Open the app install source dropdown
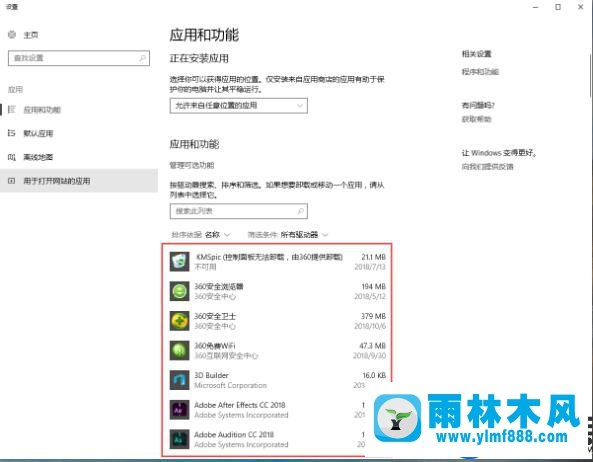 [x=239, y=105]
